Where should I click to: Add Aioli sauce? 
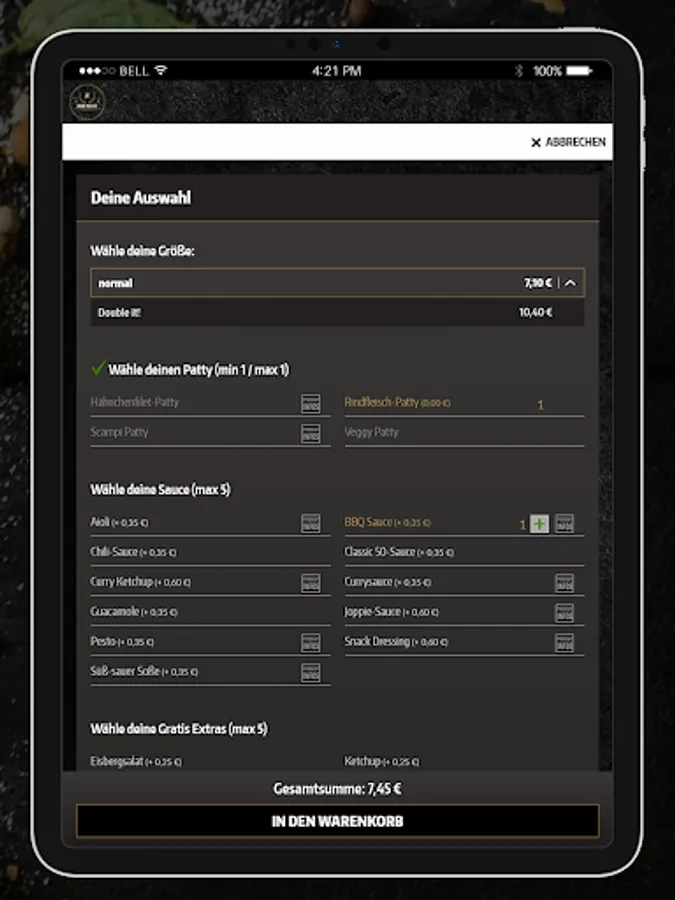(119, 522)
